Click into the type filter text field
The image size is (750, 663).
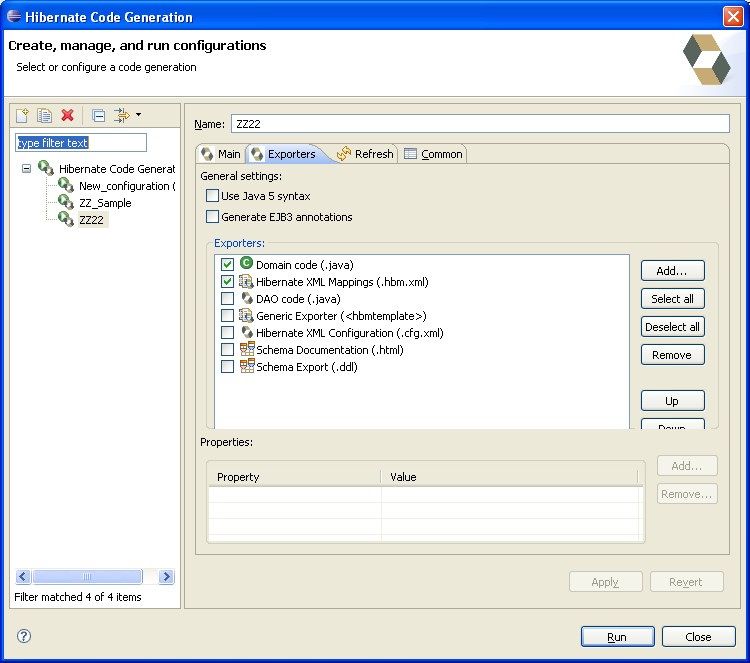(81, 143)
